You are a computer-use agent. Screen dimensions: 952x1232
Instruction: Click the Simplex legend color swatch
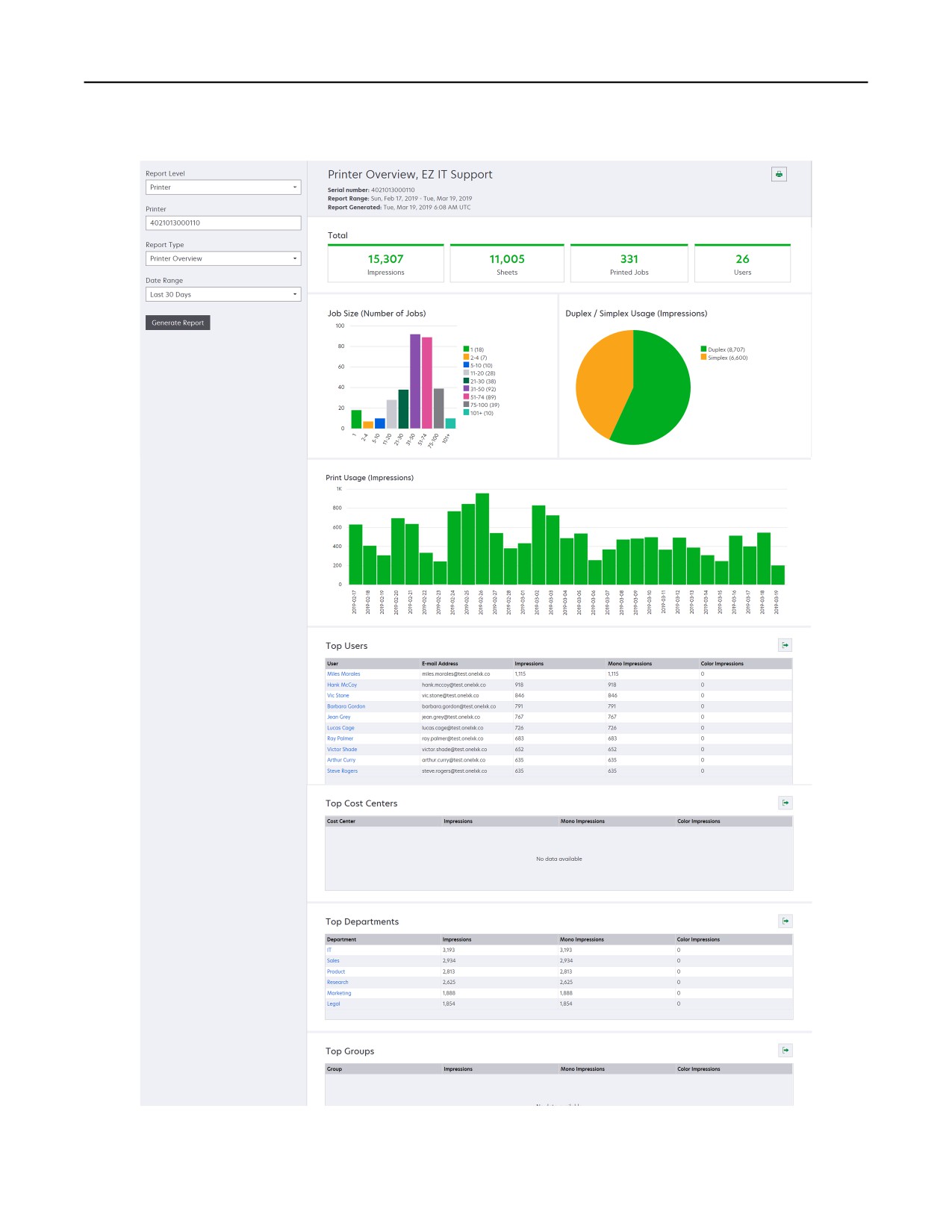(x=703, y=357)
